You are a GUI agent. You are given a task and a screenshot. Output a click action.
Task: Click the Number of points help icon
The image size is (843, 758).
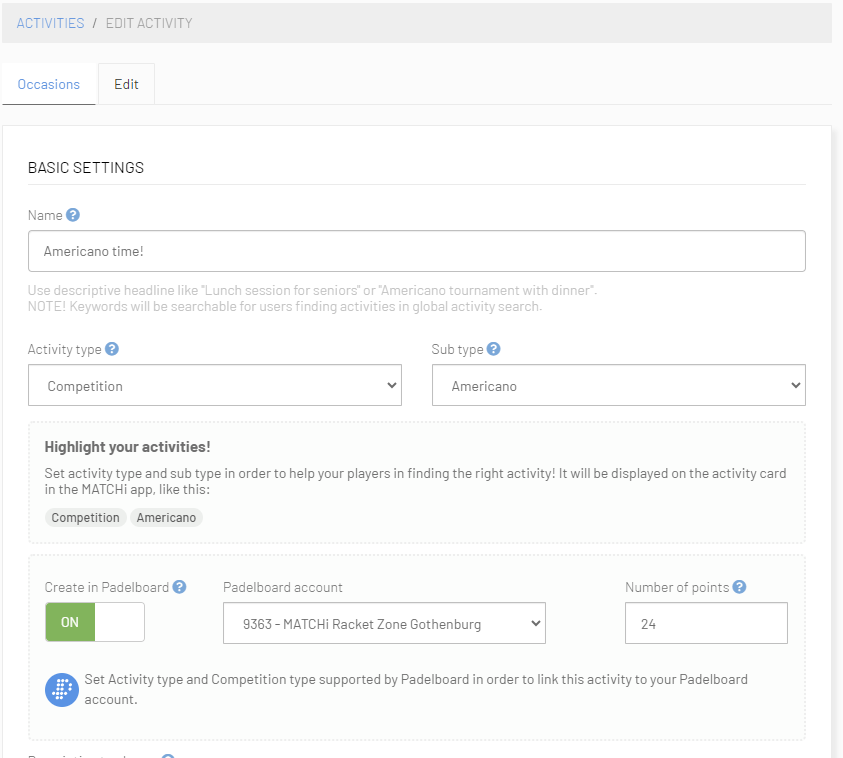click(739, 587)
